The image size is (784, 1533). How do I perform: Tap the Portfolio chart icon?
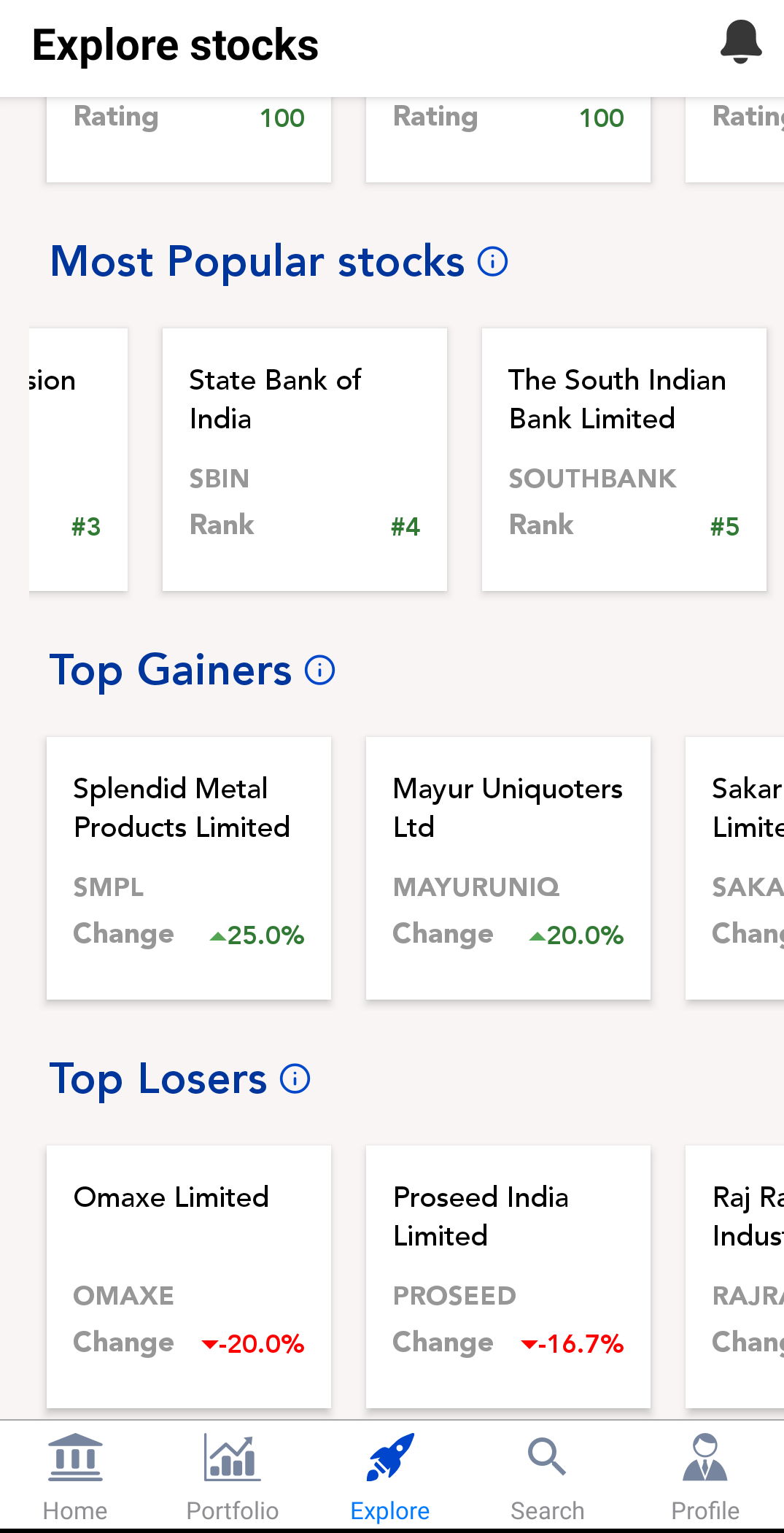click(x=232, y=1458)
